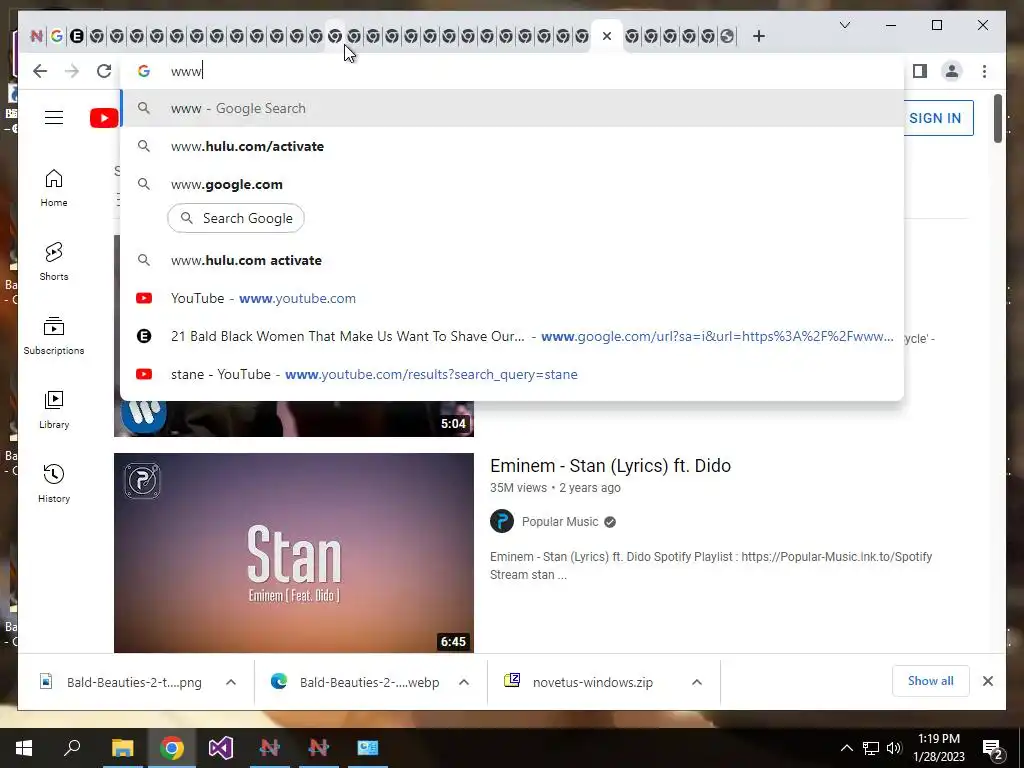This screenshot has height=768, width=1024.
Task: Select the 'stane - YouTube' suggestion
Action: coord(512,374)
